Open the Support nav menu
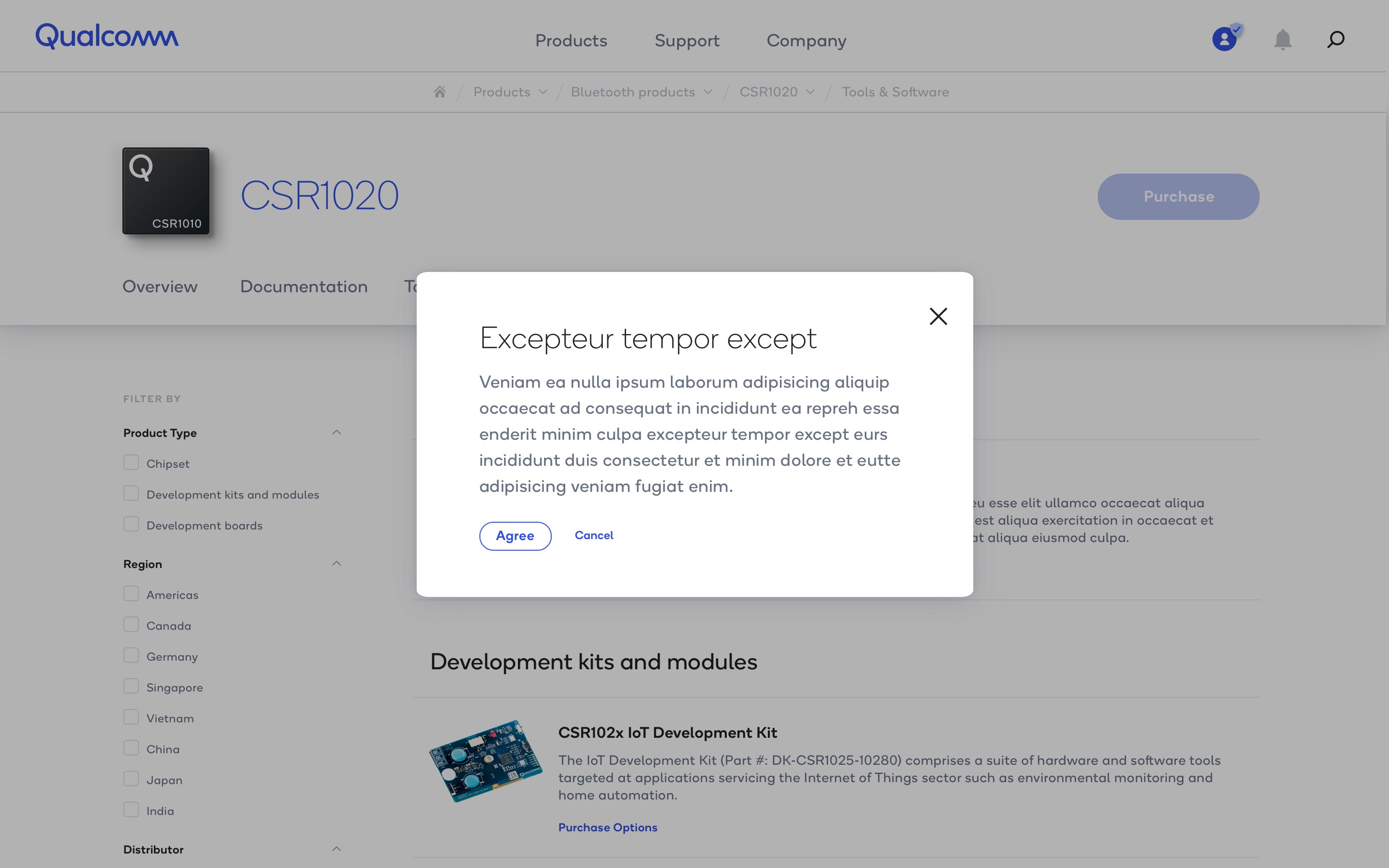This screenshot has width=1389, height=868. pyautogui.click(x=687, y=41)
